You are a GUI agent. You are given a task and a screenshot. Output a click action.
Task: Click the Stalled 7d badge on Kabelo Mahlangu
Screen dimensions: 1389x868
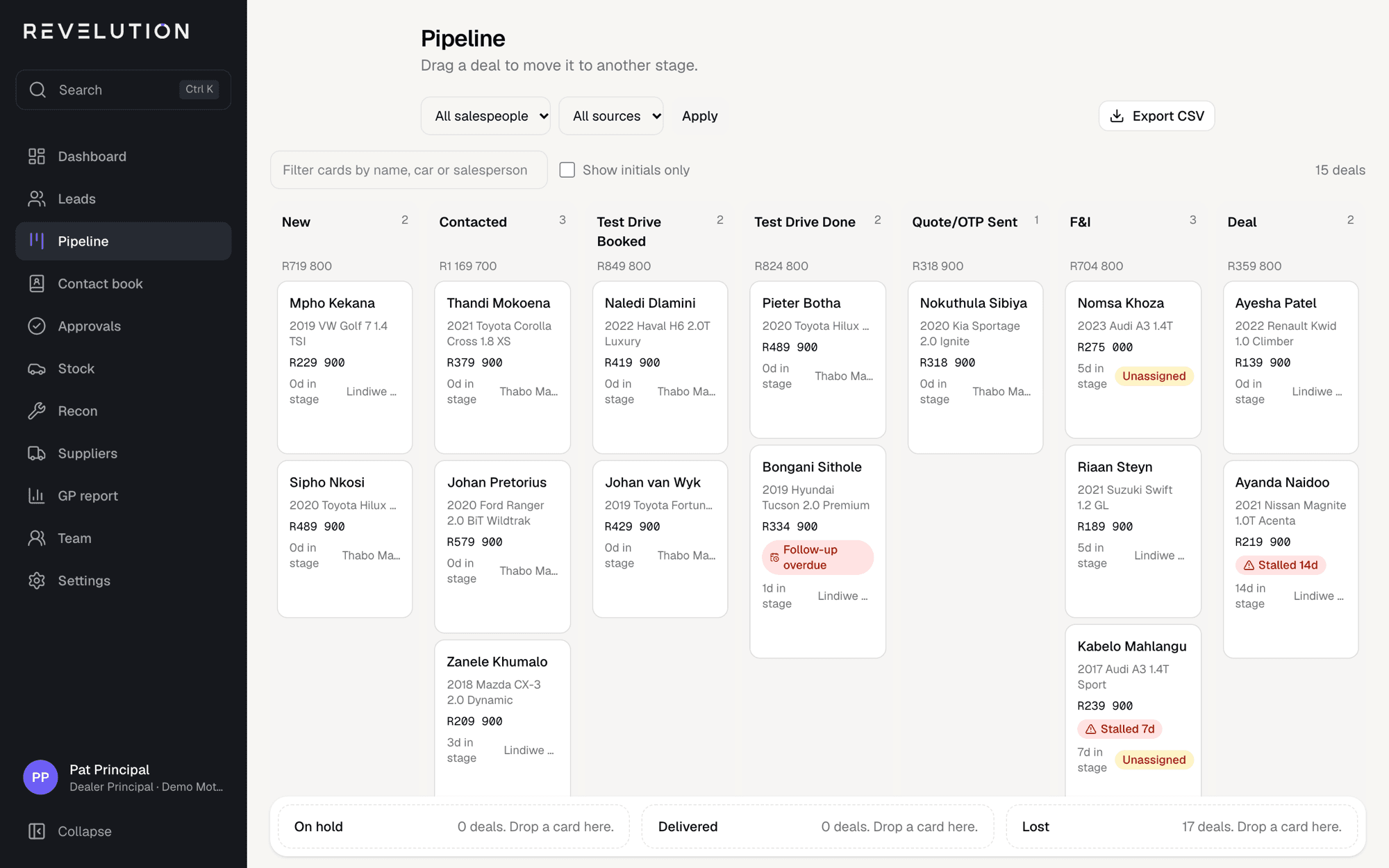(x=1120, y=729)
